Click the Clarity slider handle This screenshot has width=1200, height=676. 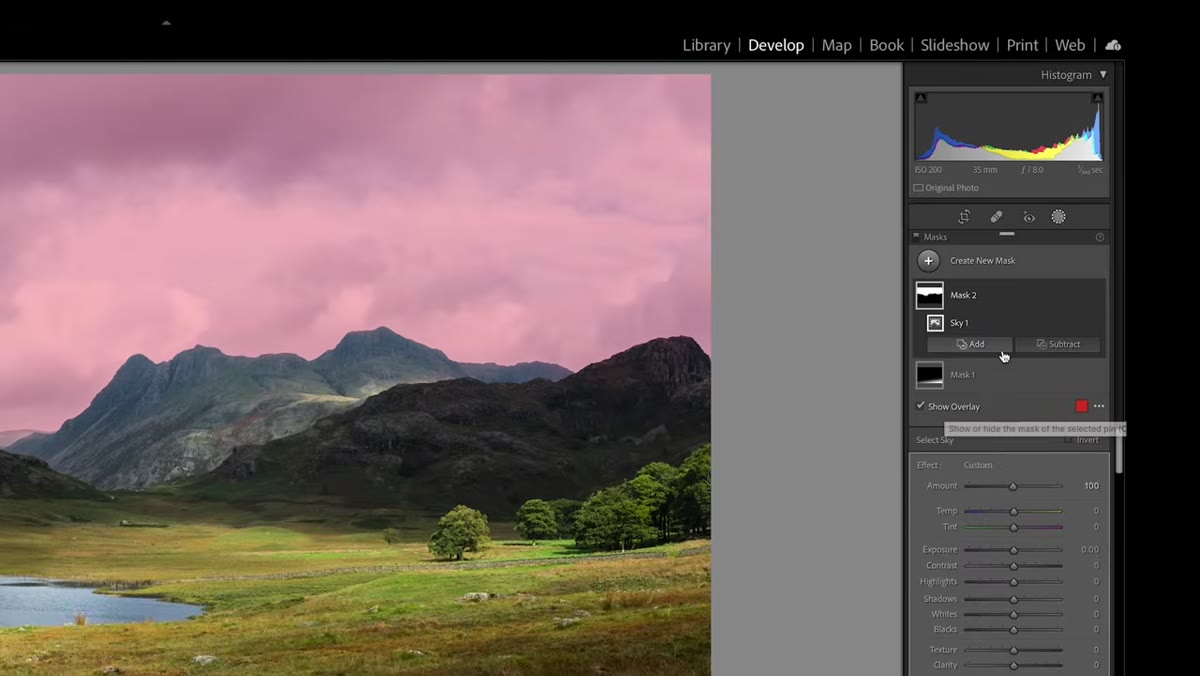click(x=1013, y=665)
